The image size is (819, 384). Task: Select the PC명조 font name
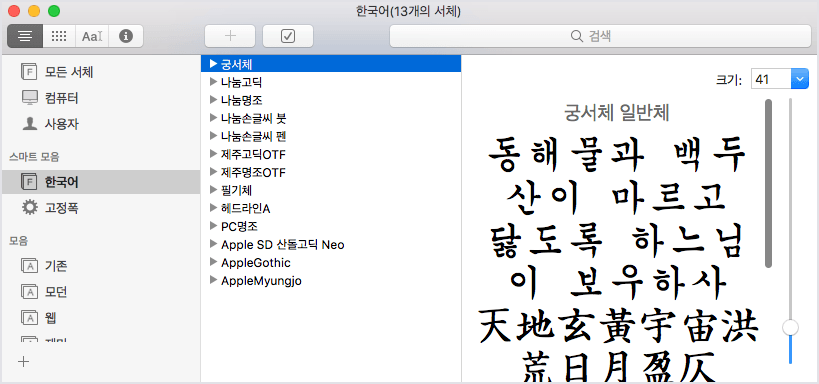(x=240, y=226)
